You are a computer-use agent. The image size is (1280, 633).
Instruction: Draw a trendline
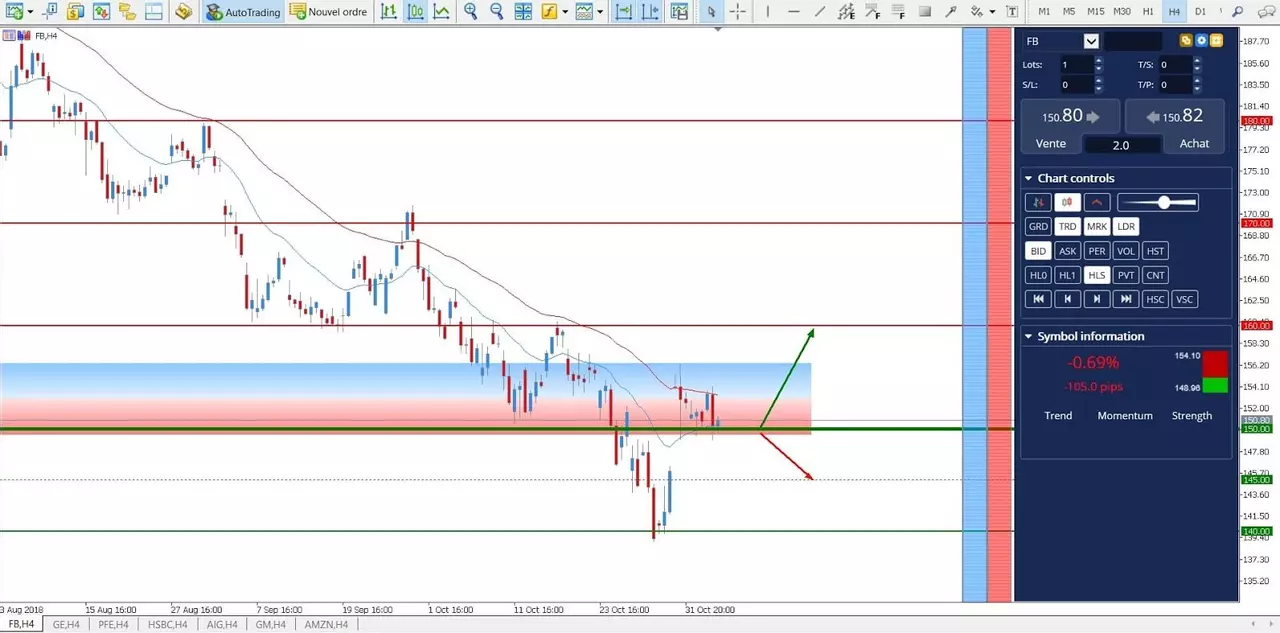tap(820, 12)
